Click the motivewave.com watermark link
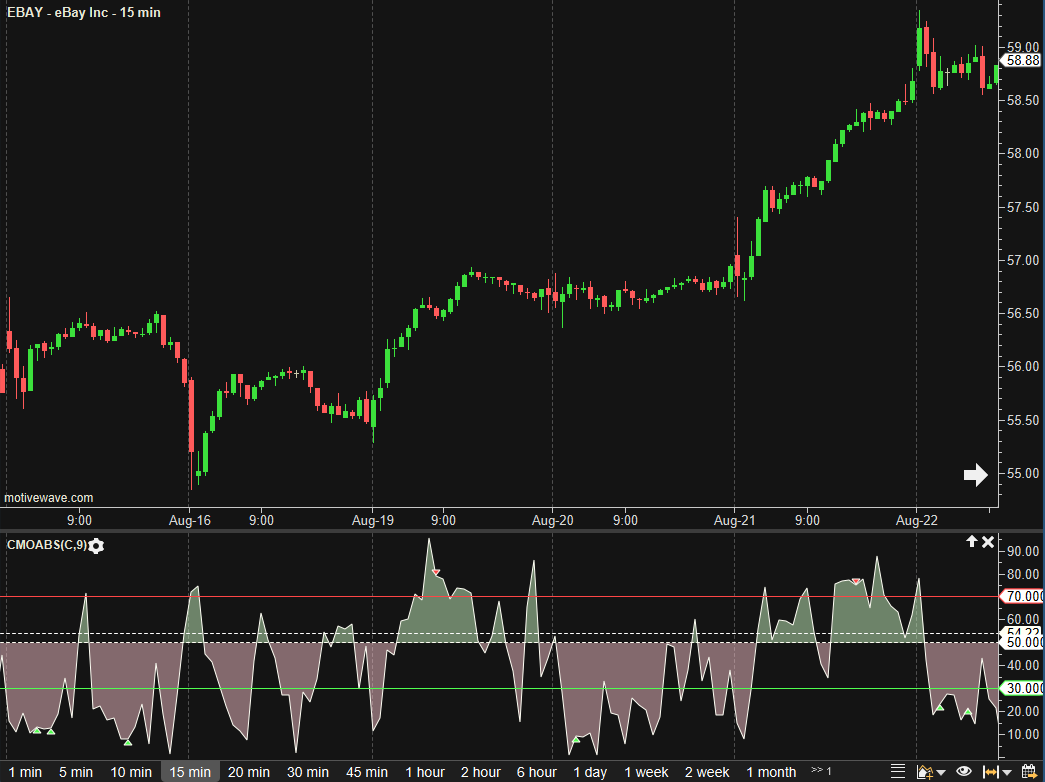Screen dimensions: 1045x782 coord(49,497)
